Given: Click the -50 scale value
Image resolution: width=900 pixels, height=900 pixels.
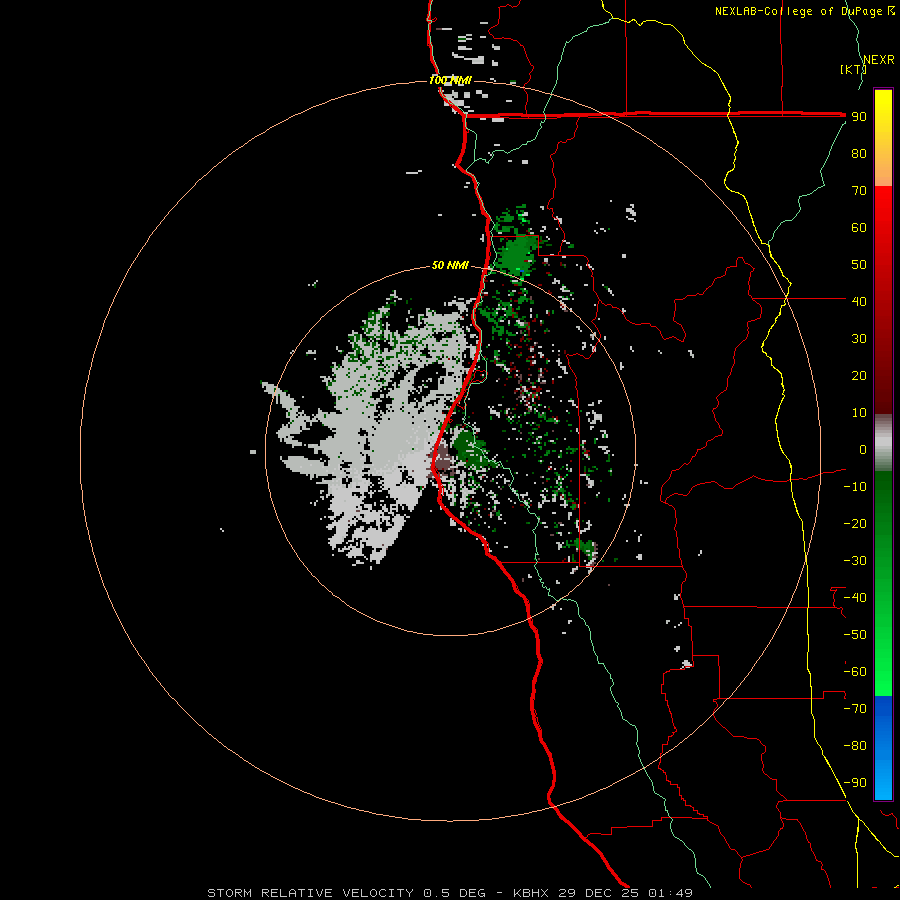Looking at the screenshot, I should pyautogui.click(x=855, y=635).
